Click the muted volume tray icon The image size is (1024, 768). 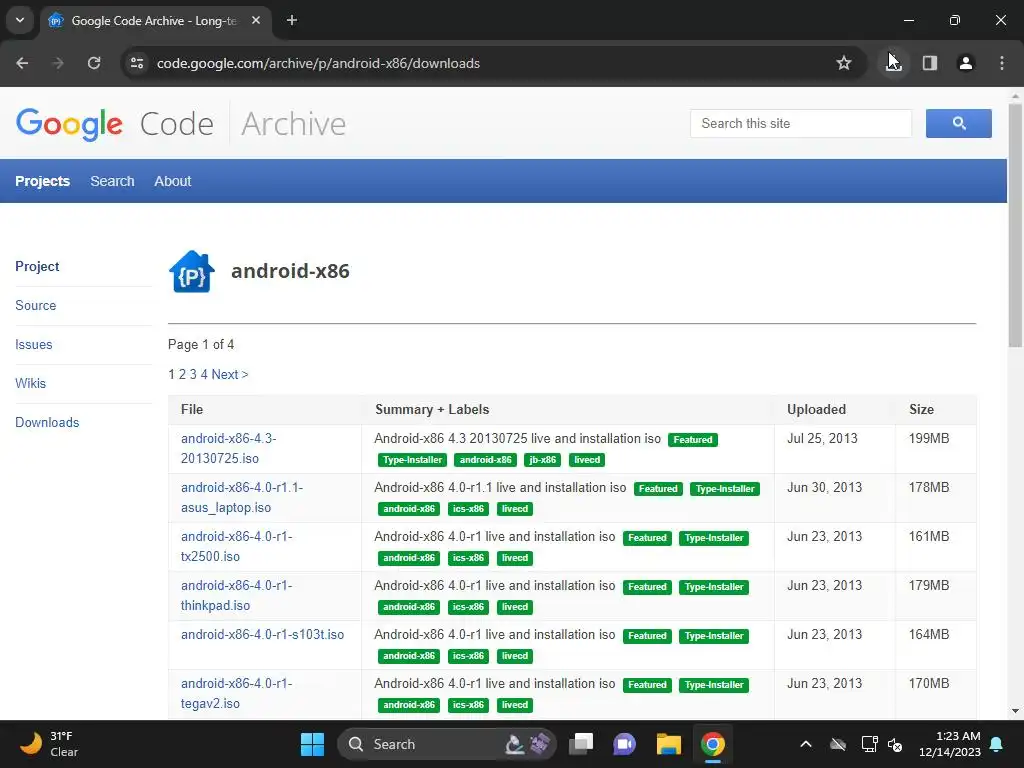895,744
